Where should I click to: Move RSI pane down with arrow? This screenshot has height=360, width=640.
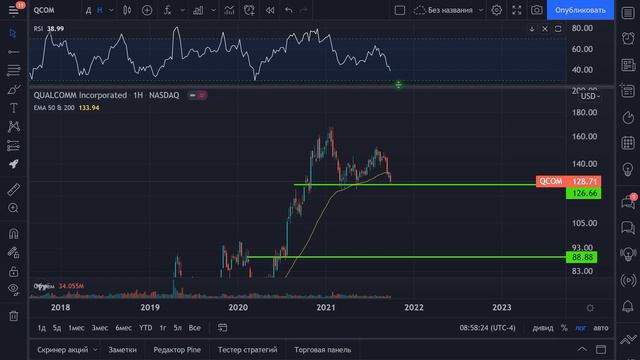coord(531,29)
